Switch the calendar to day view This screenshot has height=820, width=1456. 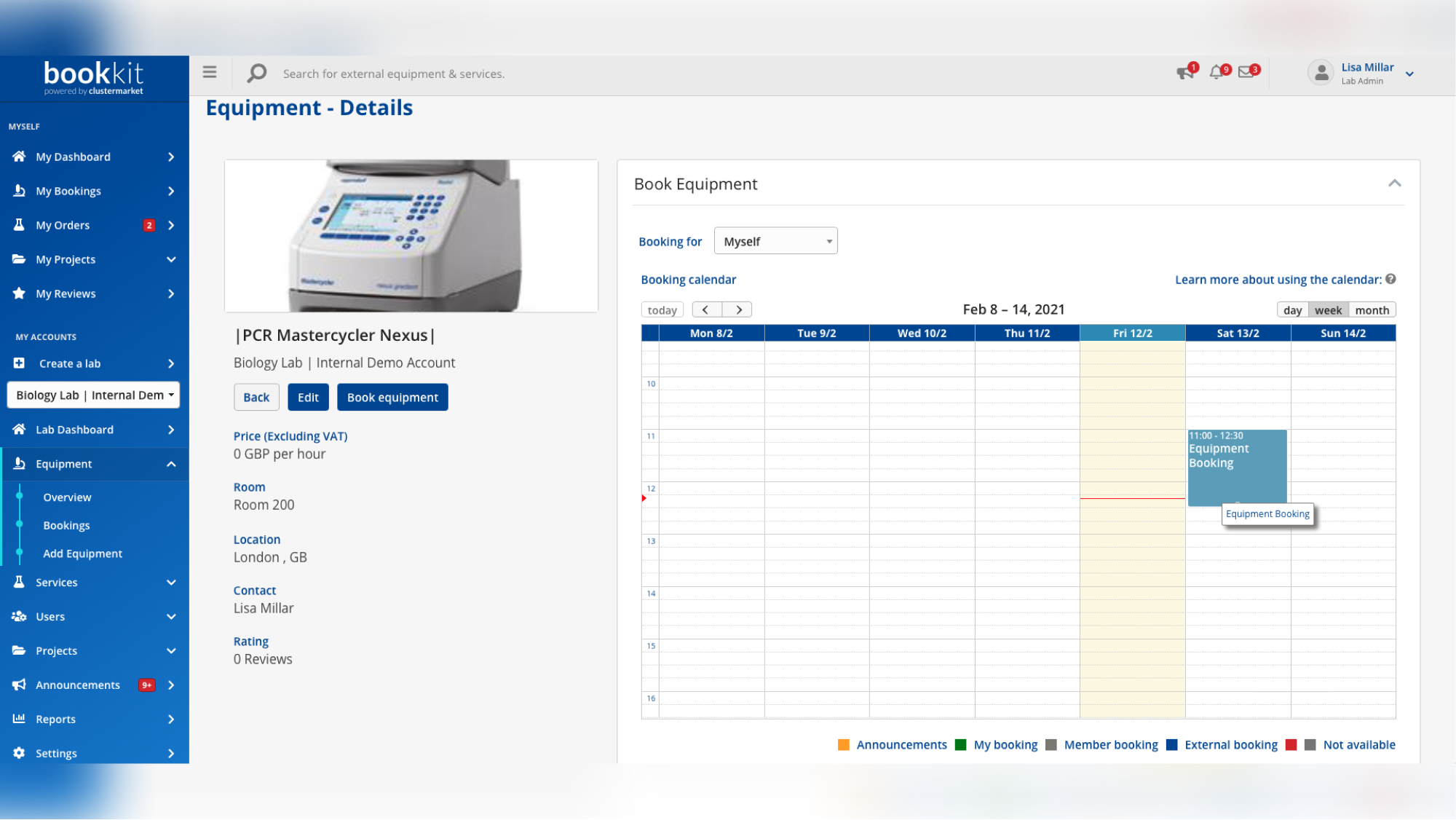[1294, 310]
